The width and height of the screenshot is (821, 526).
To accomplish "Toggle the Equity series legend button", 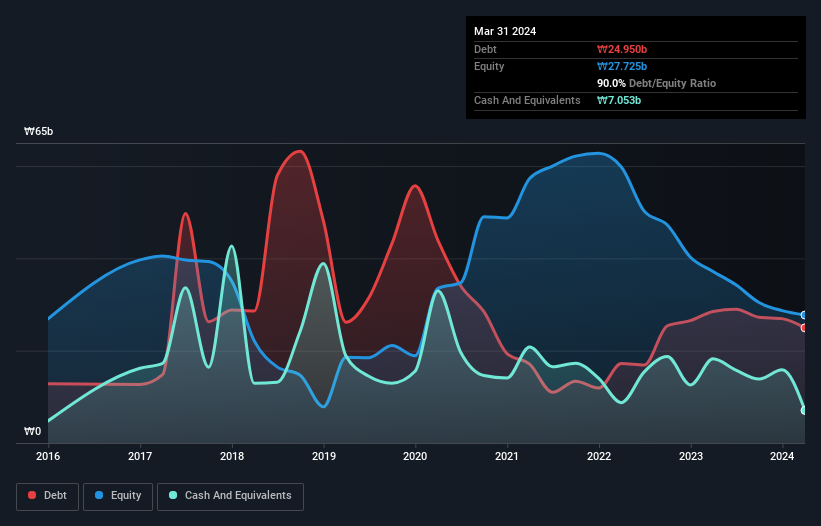I will pos(118,496).
